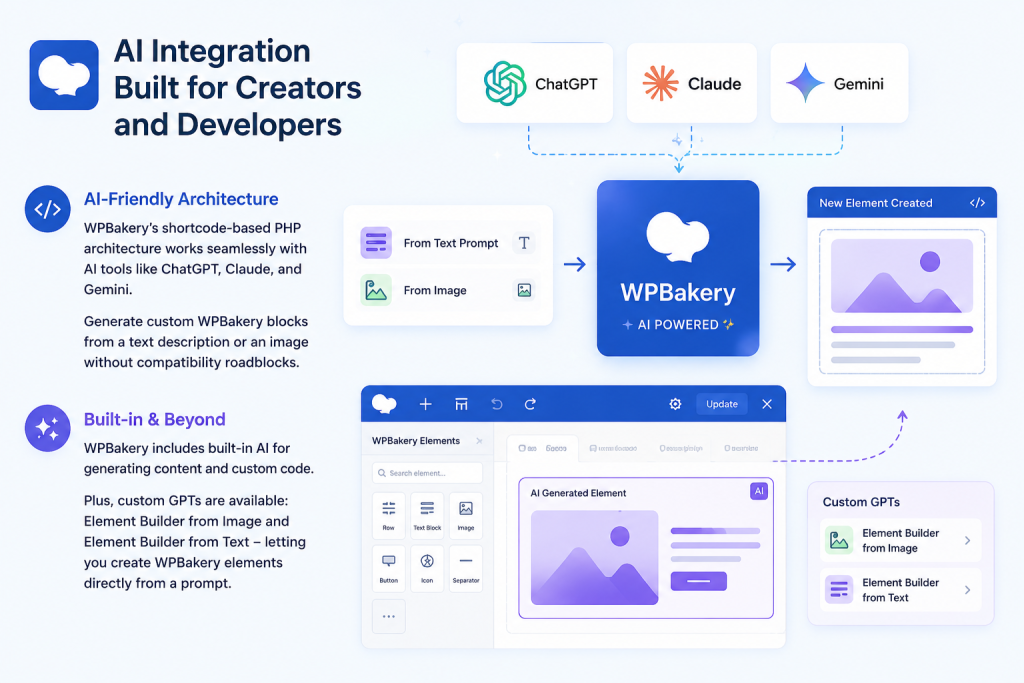
Task: Select the Row element
Action: [x=389, y=516]
